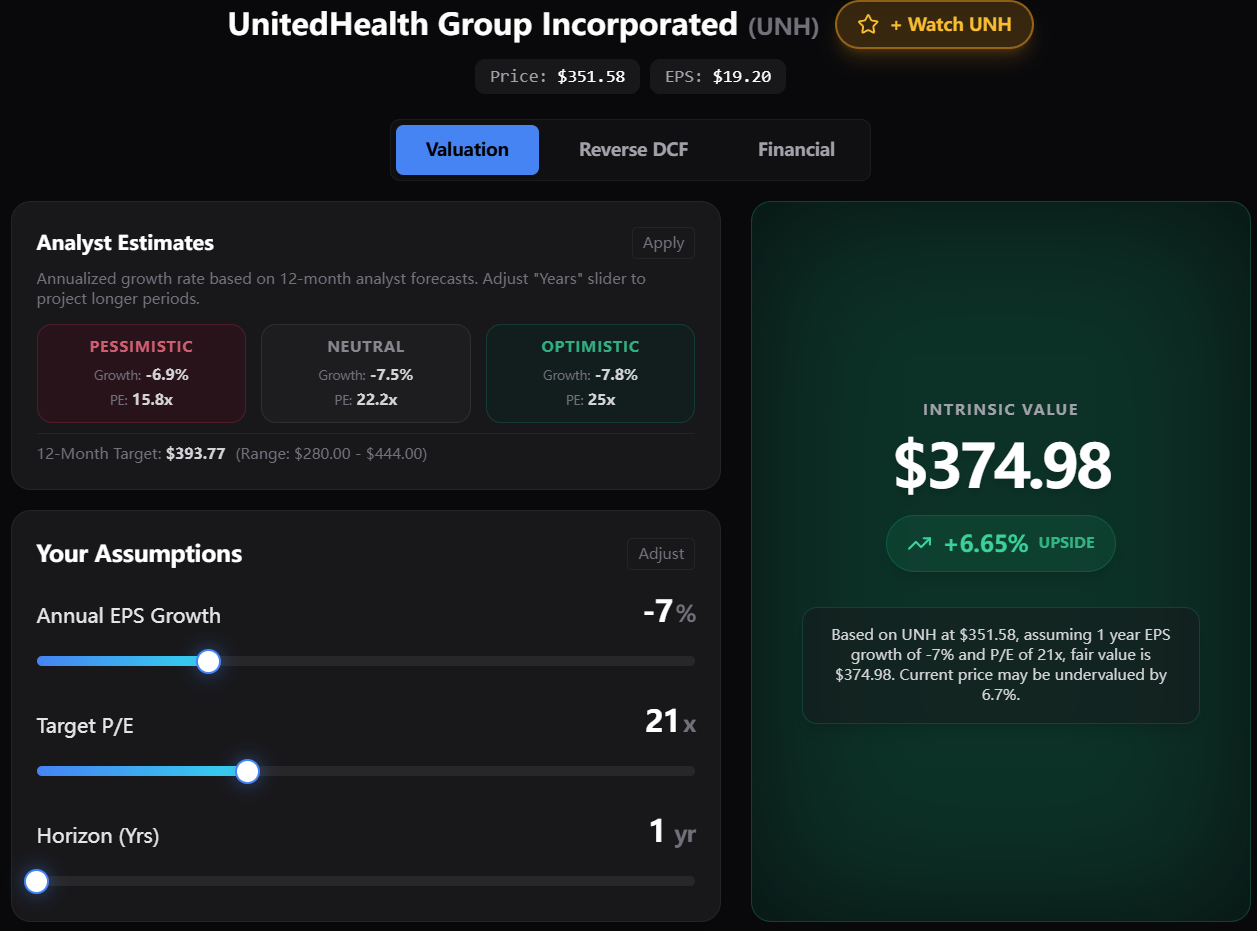The height and width of the screenshot is (931, 1257).
Task: Click the star icon in Watch UNH button
Action: click(868, 25)
